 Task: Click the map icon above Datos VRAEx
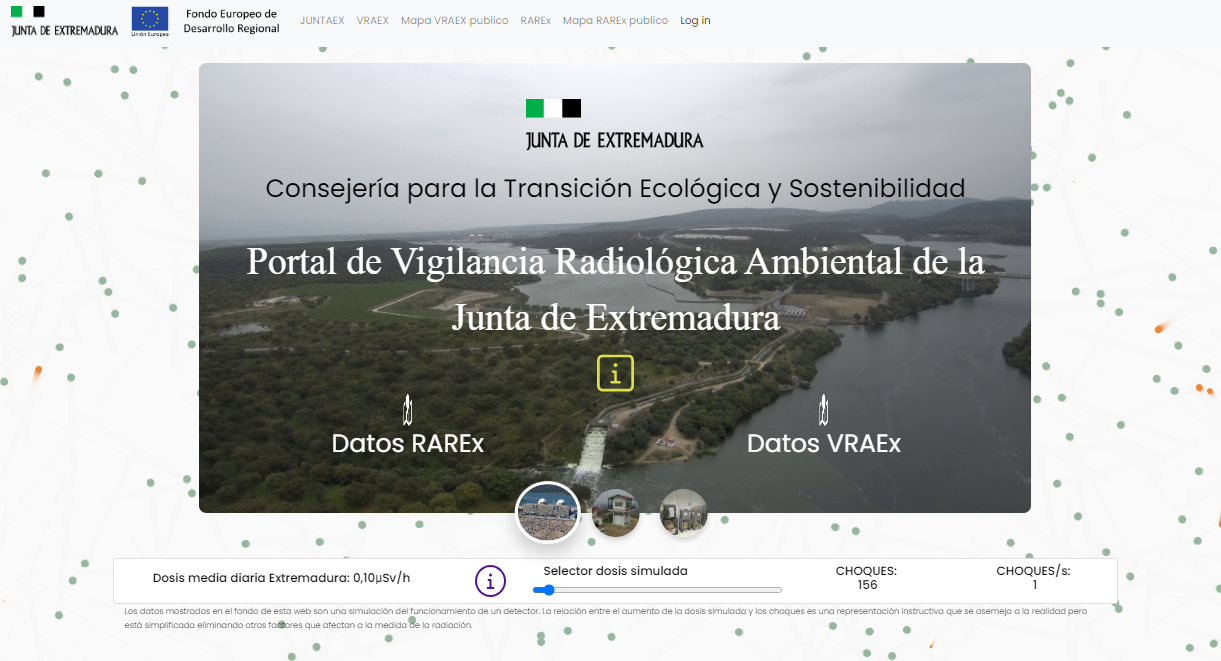click(x=824, y=409)
